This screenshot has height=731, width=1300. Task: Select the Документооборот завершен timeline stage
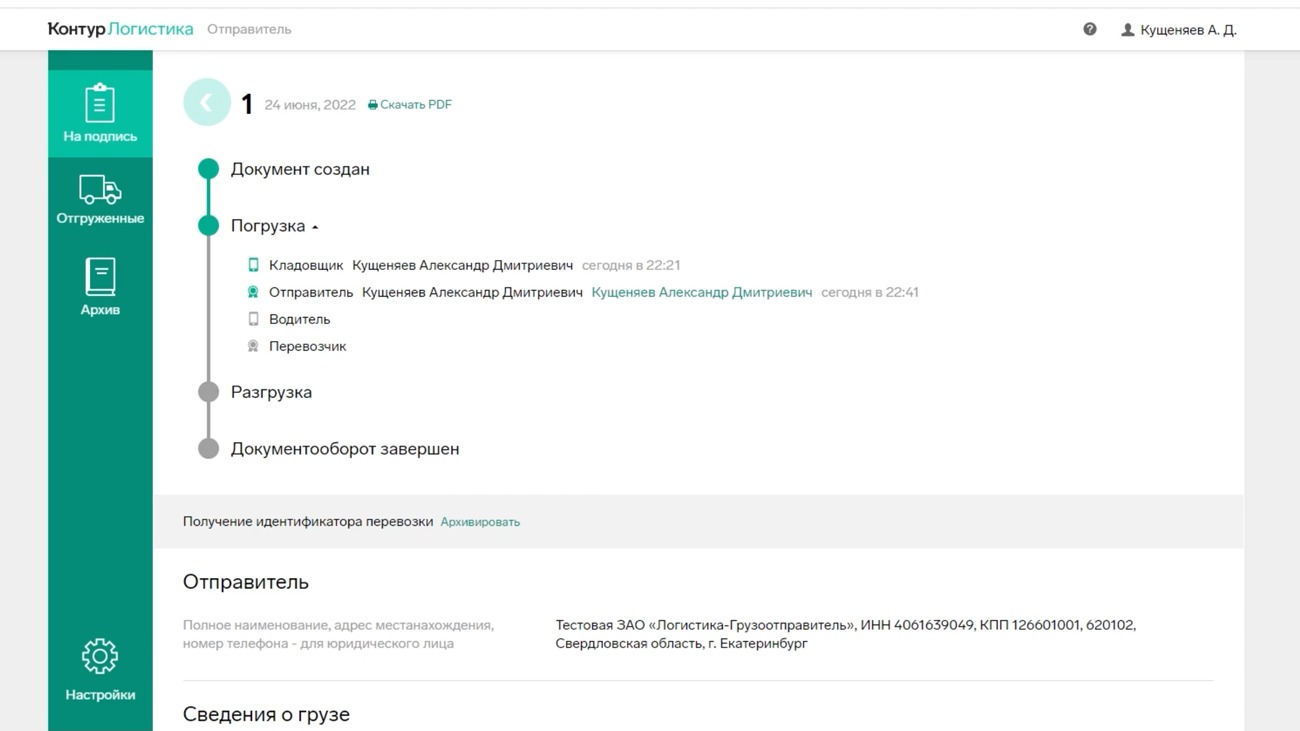point(345,449)
